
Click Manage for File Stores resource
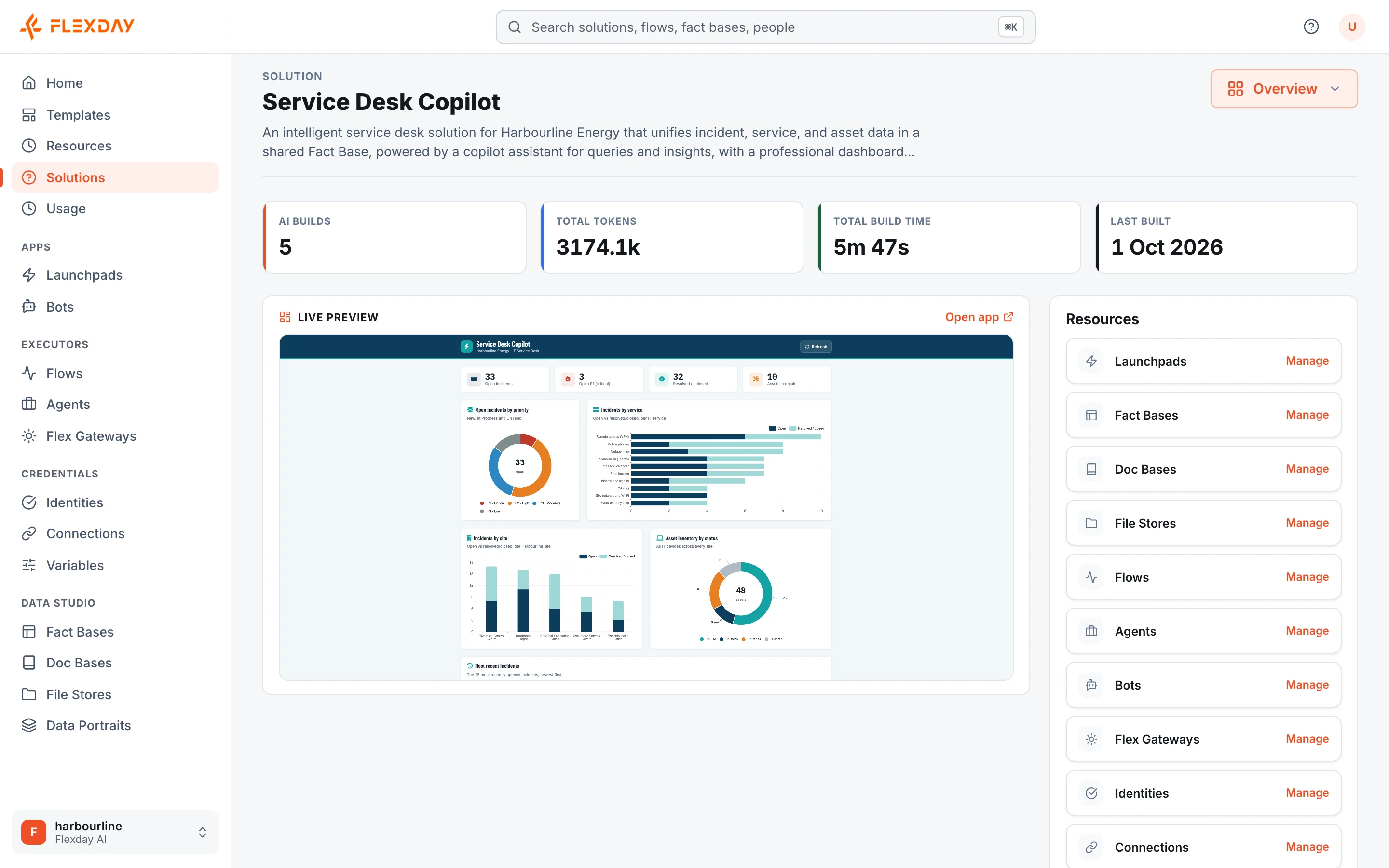1307,522
